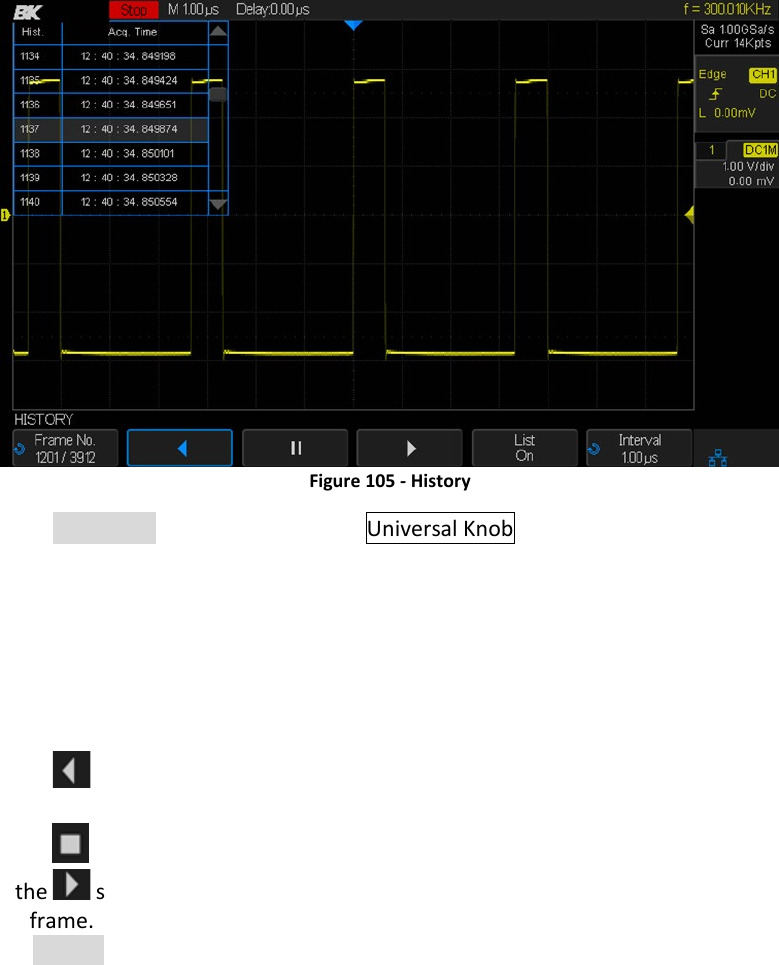779x965 pixels.
Task: Click the history list scrollbar thumb
Action: 218,95
